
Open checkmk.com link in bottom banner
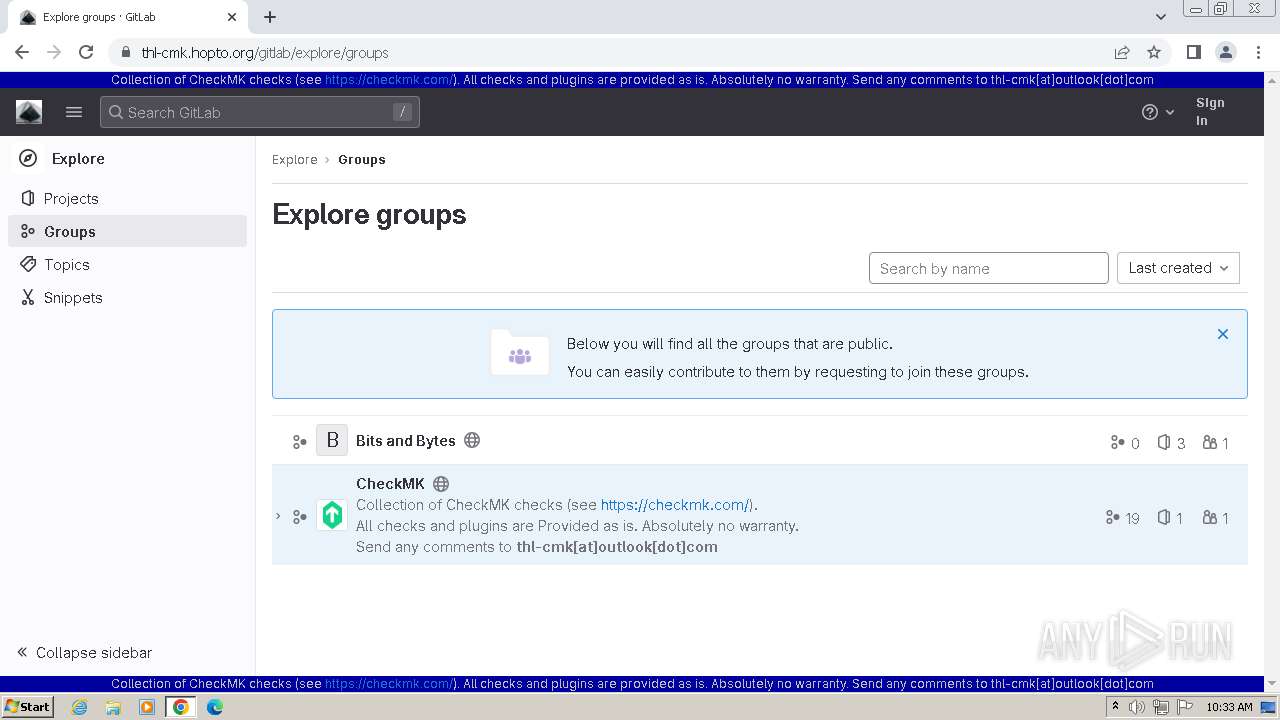pyautogui.click(x=389, y=684)
